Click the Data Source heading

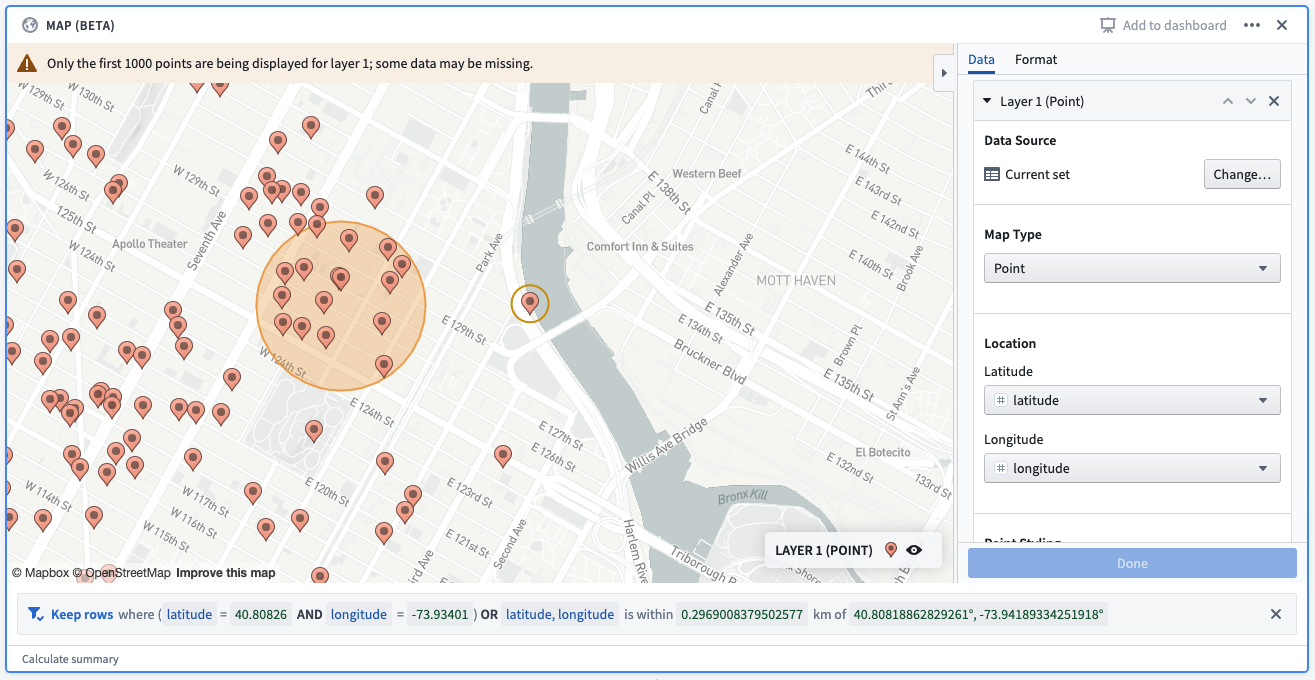[x=1020, y=141]
